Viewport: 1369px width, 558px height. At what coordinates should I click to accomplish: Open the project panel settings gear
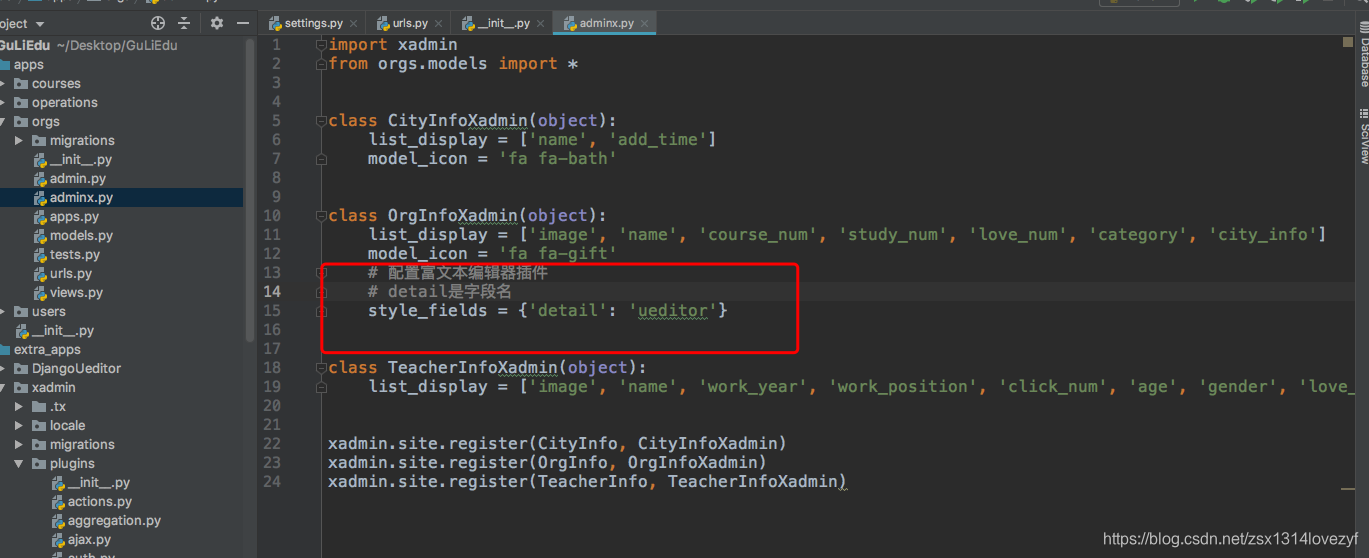[216, 23]
